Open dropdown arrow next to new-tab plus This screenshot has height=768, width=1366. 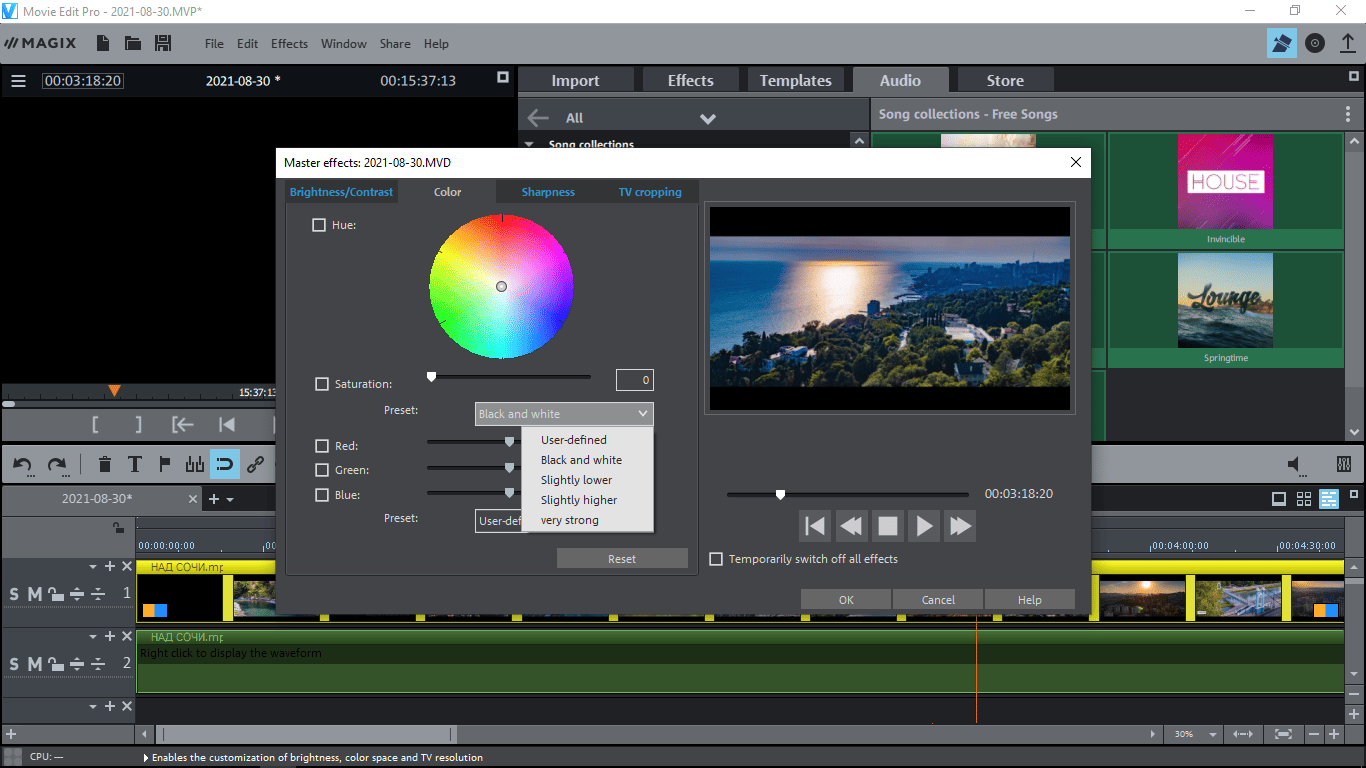(231, 499)
